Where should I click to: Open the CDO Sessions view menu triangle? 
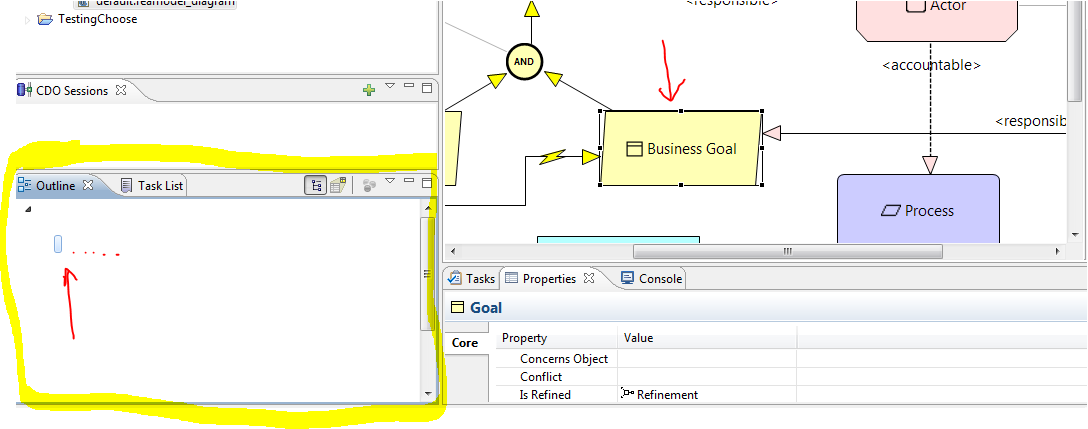(389, 86)
